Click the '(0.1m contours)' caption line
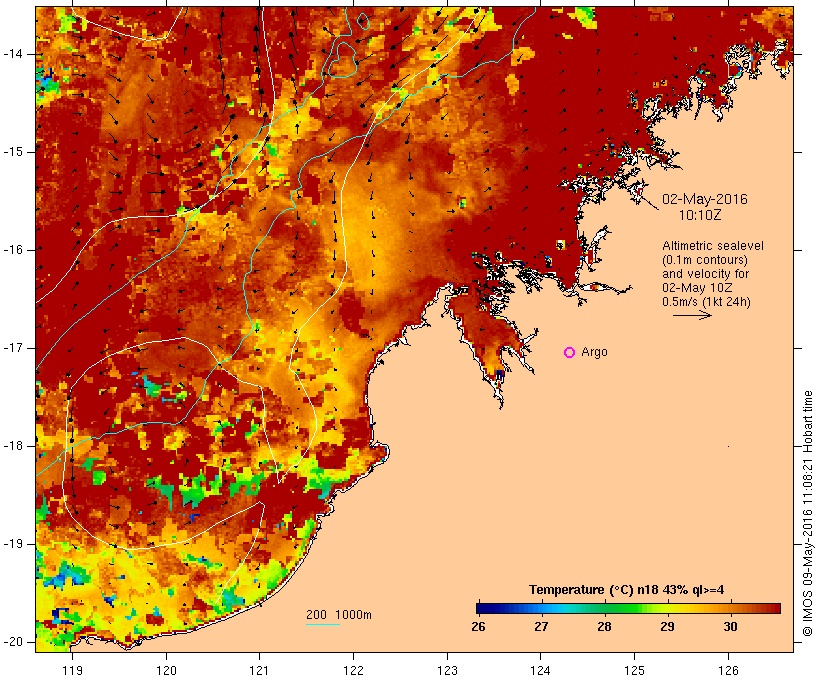 (x=705, y=259)
